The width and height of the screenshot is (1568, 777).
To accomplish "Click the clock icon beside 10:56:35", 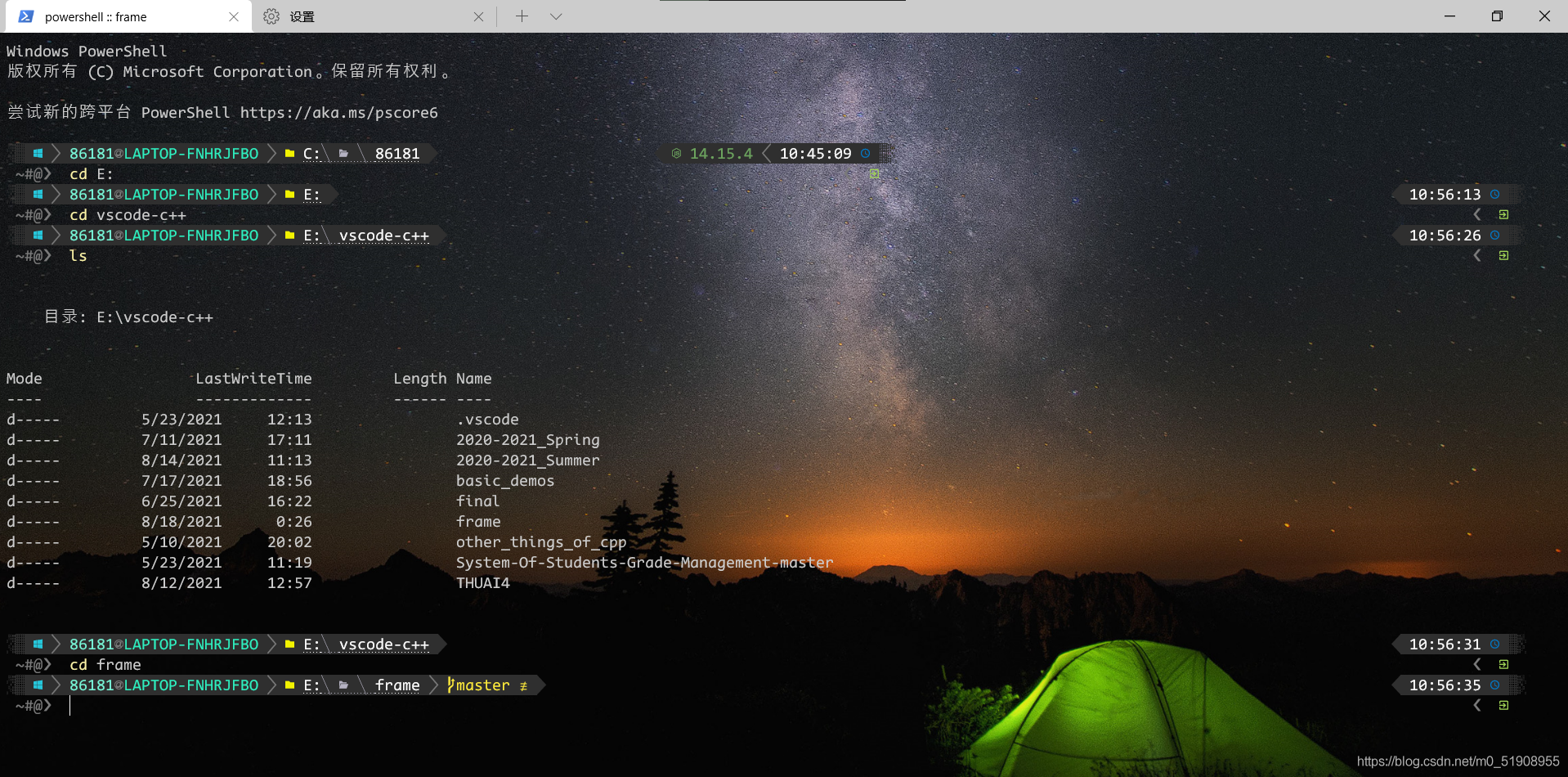I will [x=1494, y=685].
